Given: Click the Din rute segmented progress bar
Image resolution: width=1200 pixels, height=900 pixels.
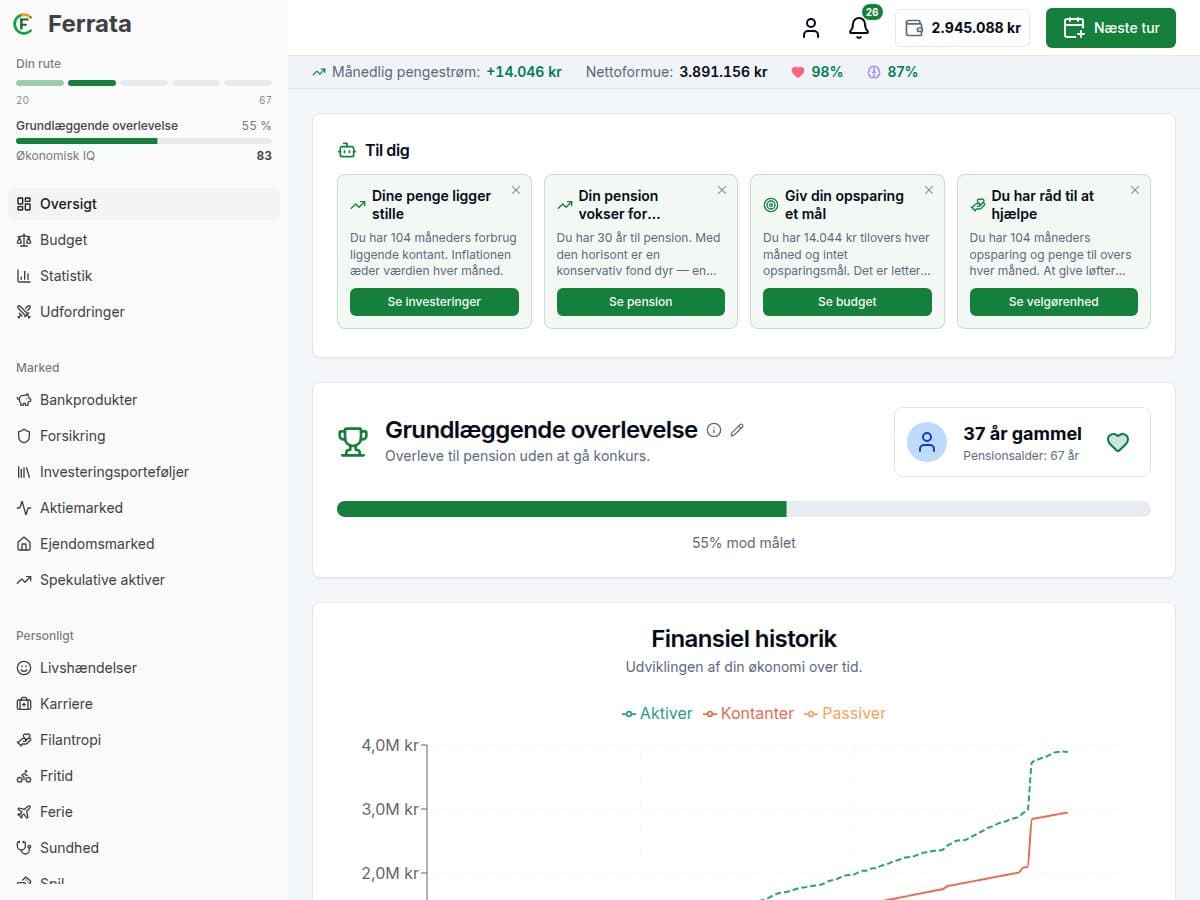Looking at the screenshot, I should tap(144, 83).
